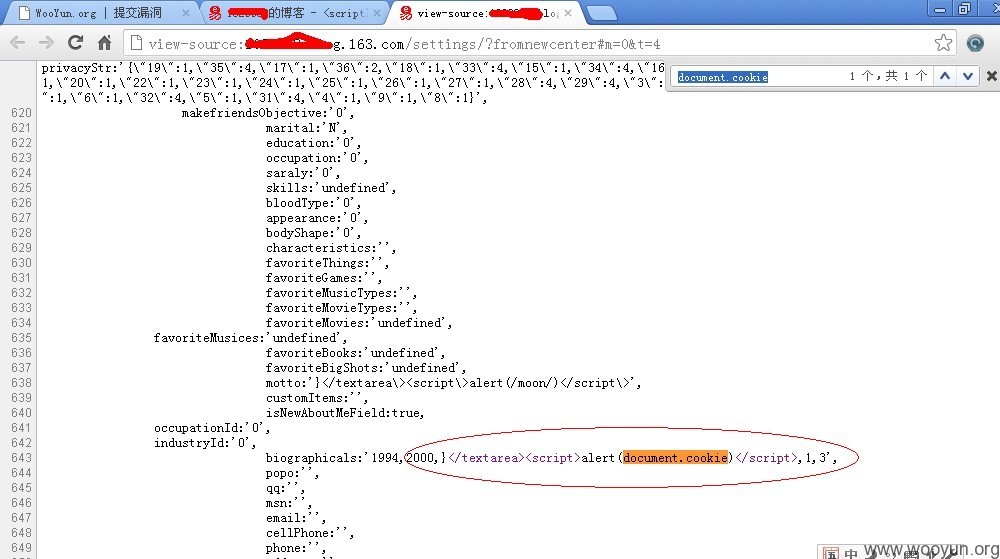Click the bloodType:'0' line
1000x559 pixels.
coord(313,203)
